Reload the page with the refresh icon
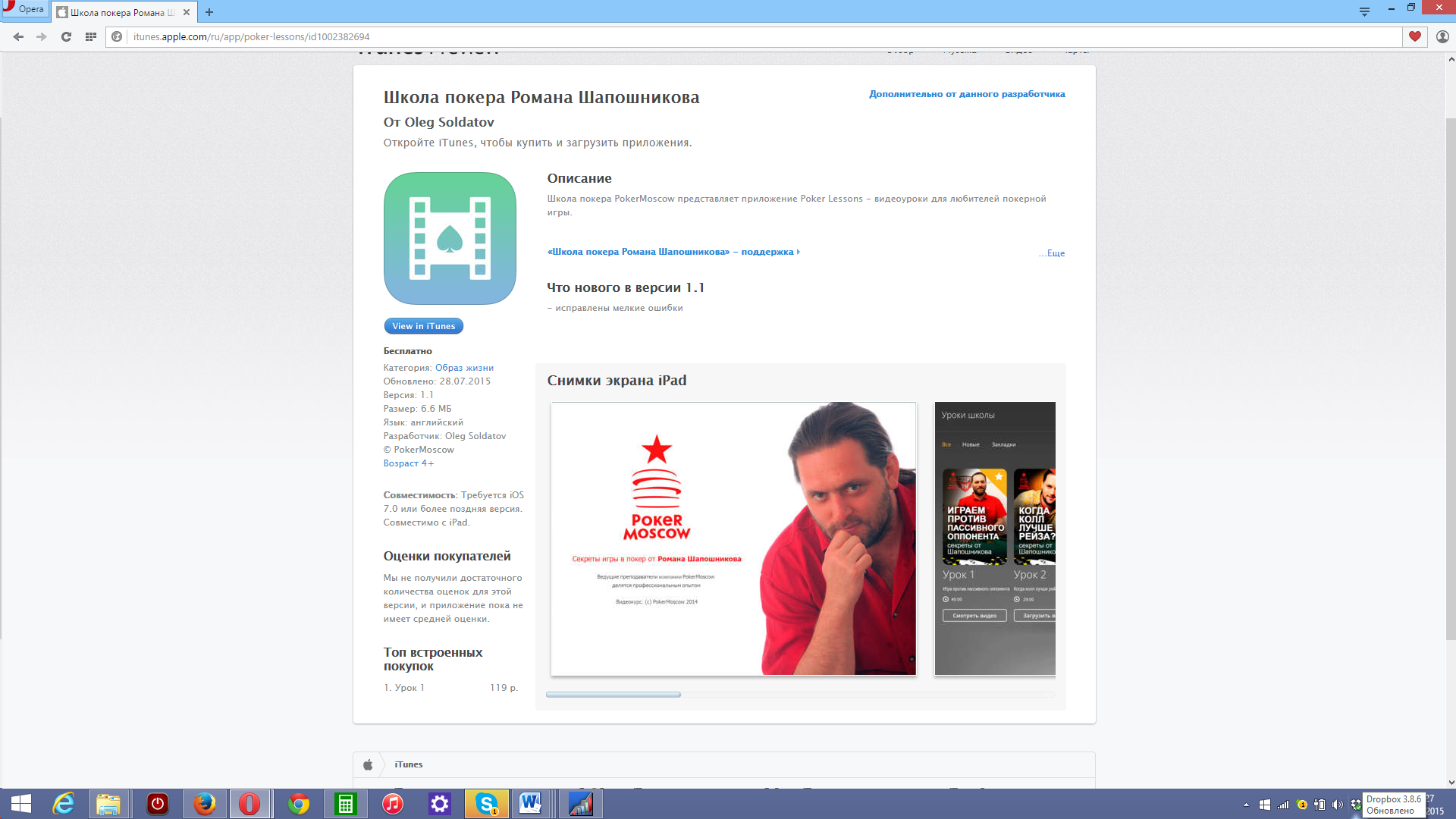Image resolution: width=1456 pixels, height=819 pixels. coord(66,36)
